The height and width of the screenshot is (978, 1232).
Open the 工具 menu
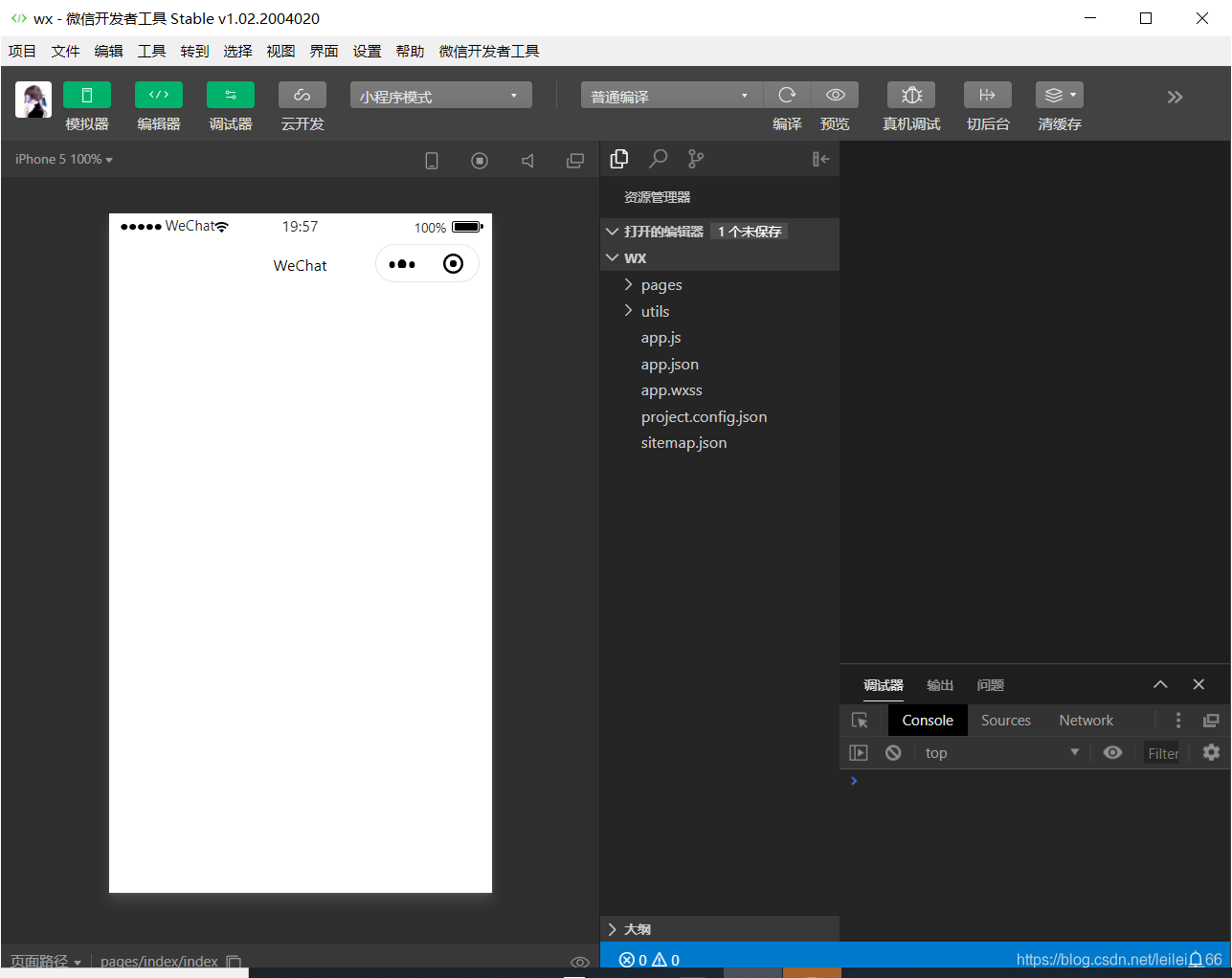[151, 52]
